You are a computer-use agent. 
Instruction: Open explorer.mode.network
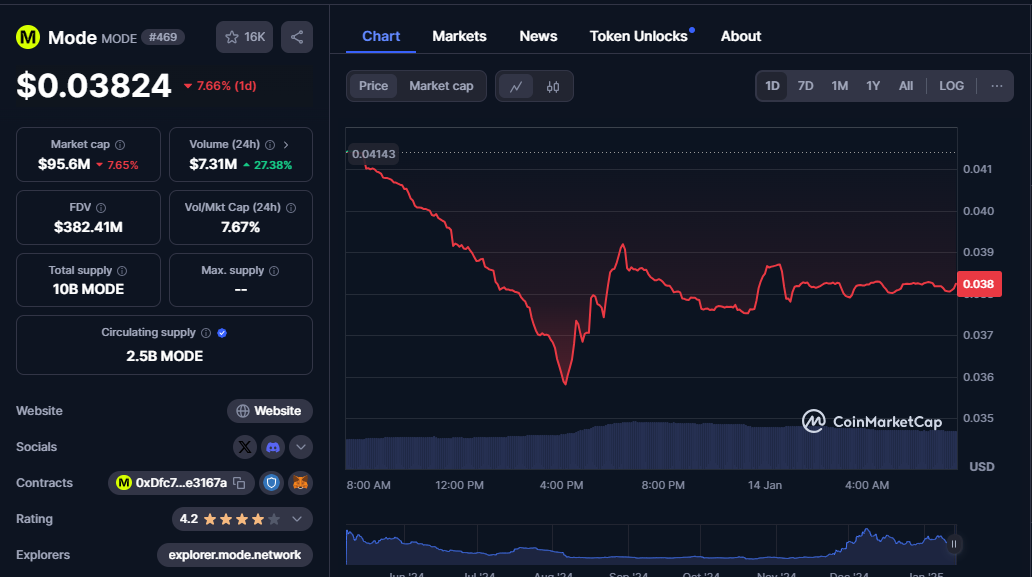tap(234, 555)
